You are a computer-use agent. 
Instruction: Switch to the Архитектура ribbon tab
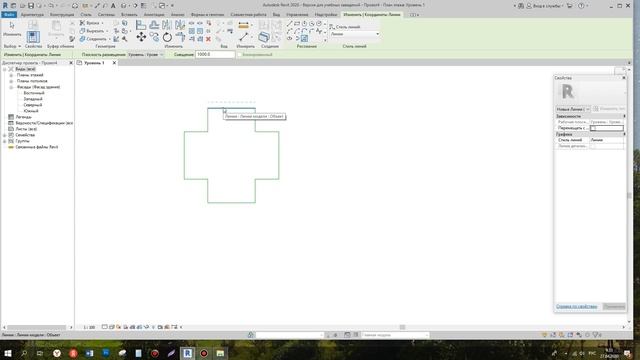click(x=32, y=15)
